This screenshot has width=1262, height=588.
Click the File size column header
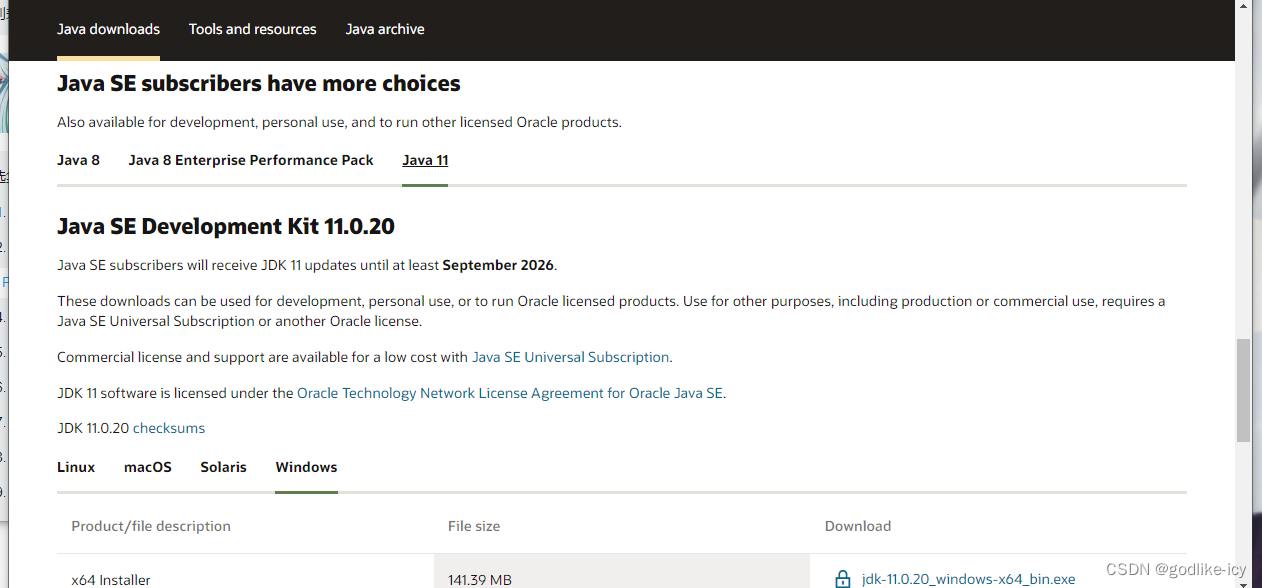coord(474,526)
